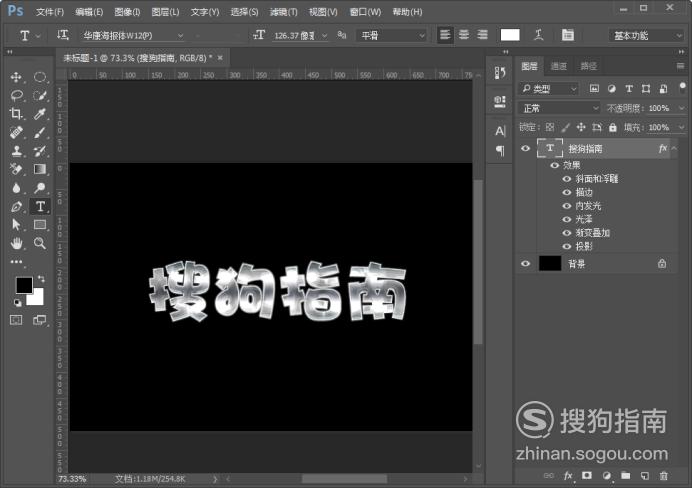Open the 基本功能 workspace dropdown
This screenshot has width=692, height=488.
pyautogui.click(x=647, y=35)
